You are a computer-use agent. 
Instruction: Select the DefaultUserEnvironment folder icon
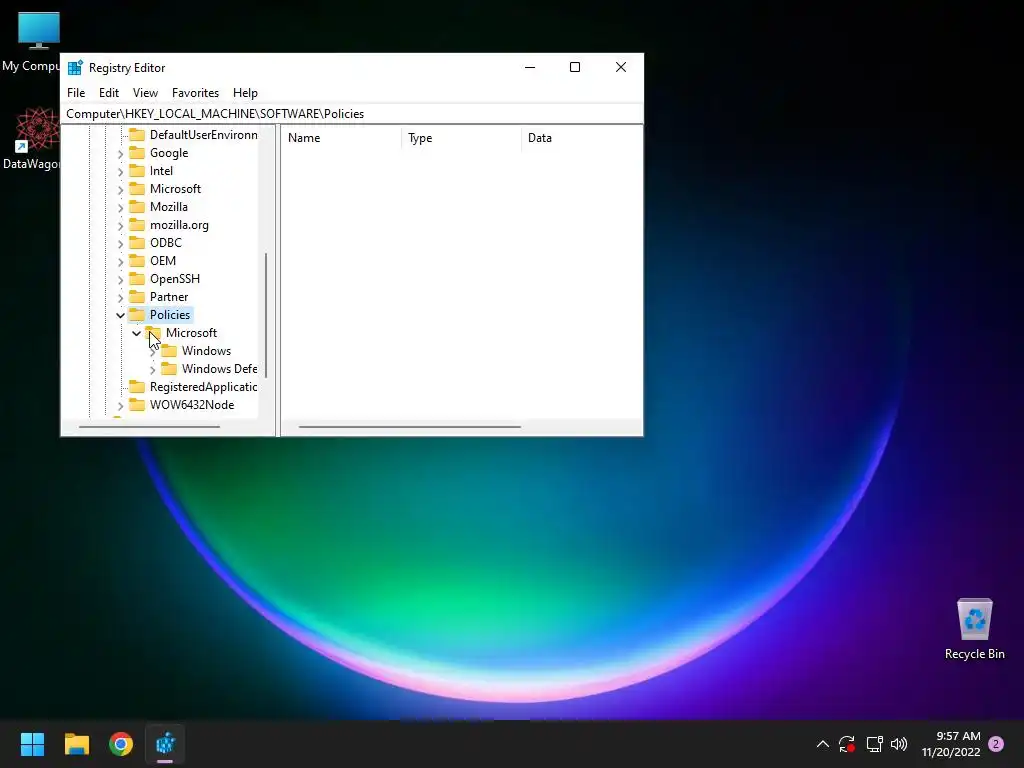pos(136,135)
